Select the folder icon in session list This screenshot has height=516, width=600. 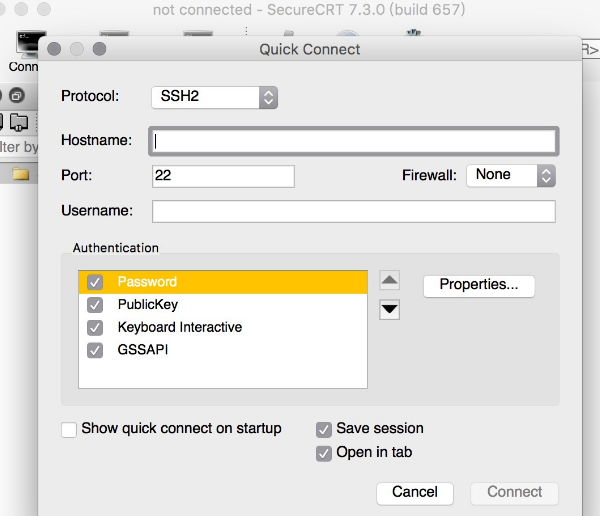click(20, 174)
